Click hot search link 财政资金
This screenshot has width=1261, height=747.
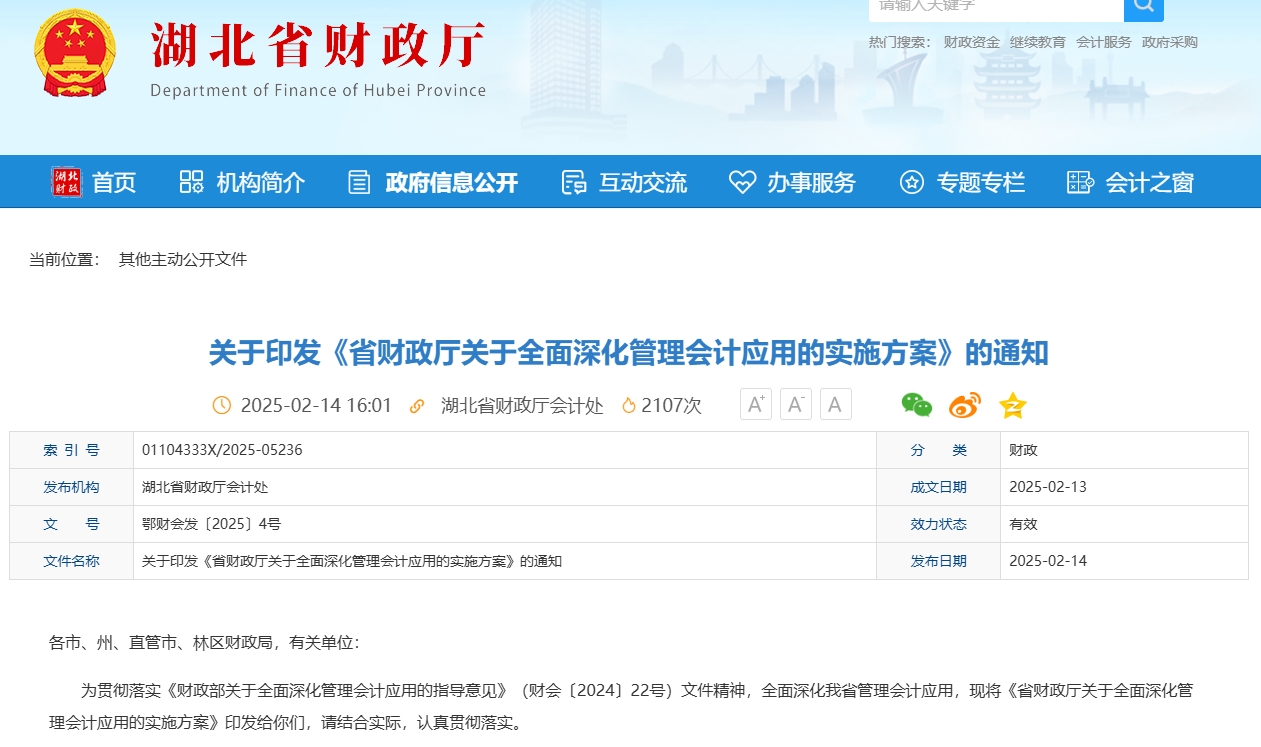(971, 42)
